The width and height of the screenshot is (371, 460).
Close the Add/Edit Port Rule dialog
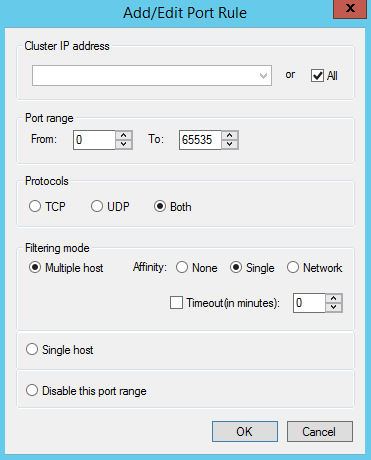(350, 9)
